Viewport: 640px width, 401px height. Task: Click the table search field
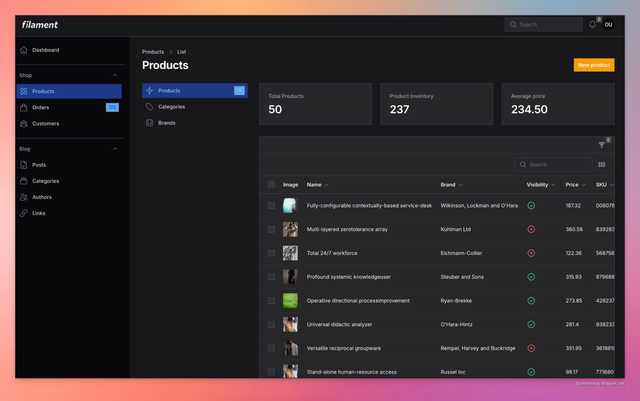(x=553, y=165)
